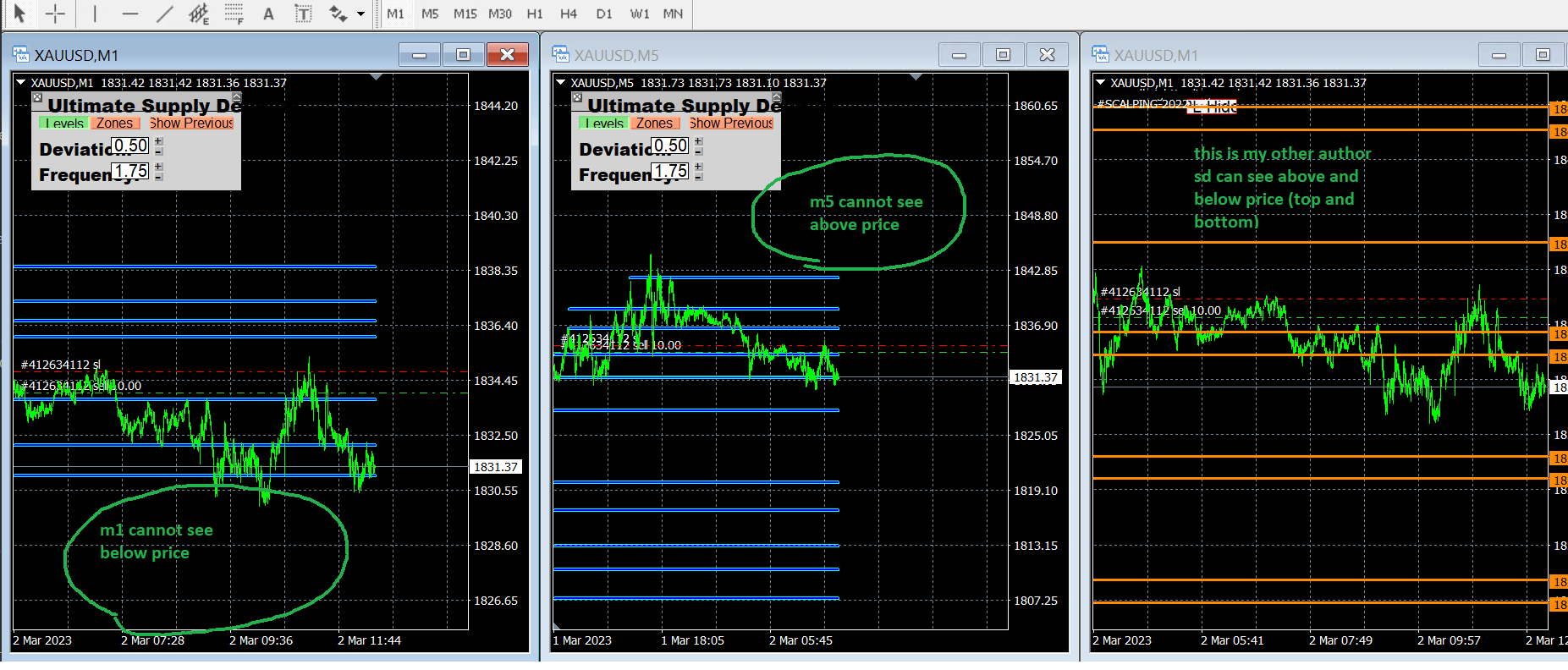The height and width of the screenshot is (670, 1568).
Task: Click the arrows objects tool
Action: tap(338, 14)
